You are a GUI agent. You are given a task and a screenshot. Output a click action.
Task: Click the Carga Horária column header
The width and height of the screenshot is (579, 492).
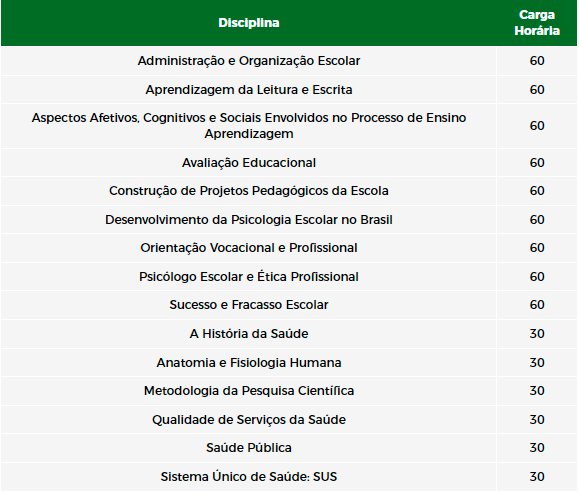point(537,23)
